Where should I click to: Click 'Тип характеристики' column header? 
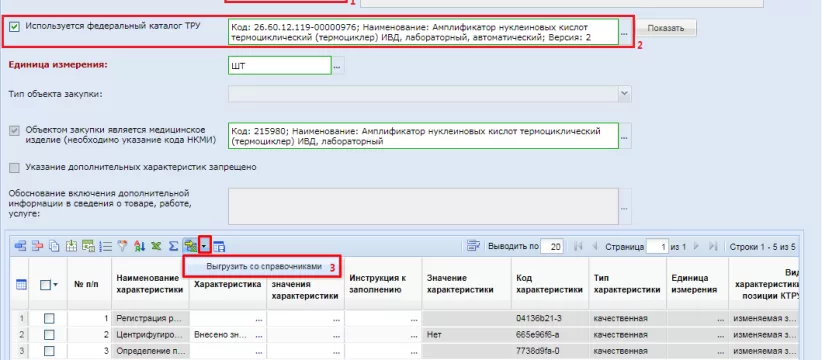628,284
